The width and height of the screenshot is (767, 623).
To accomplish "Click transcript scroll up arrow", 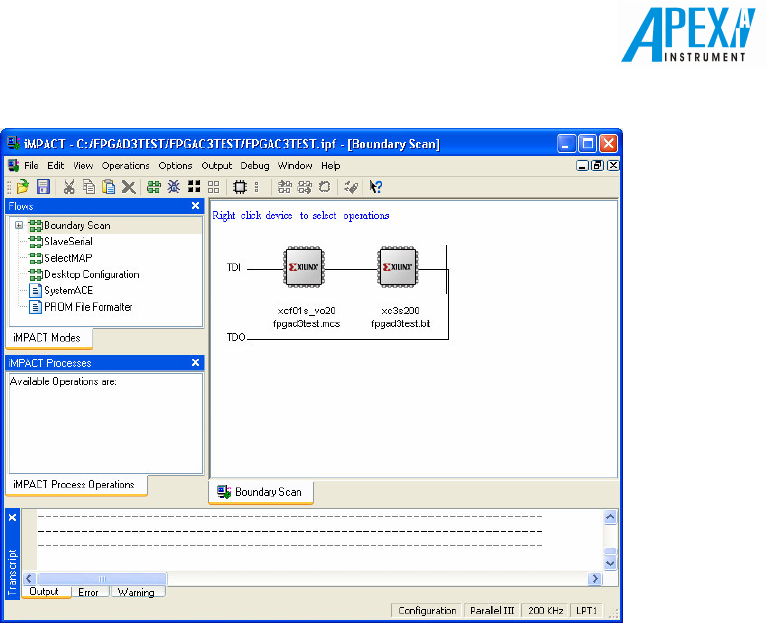I will tap(610, 517).
